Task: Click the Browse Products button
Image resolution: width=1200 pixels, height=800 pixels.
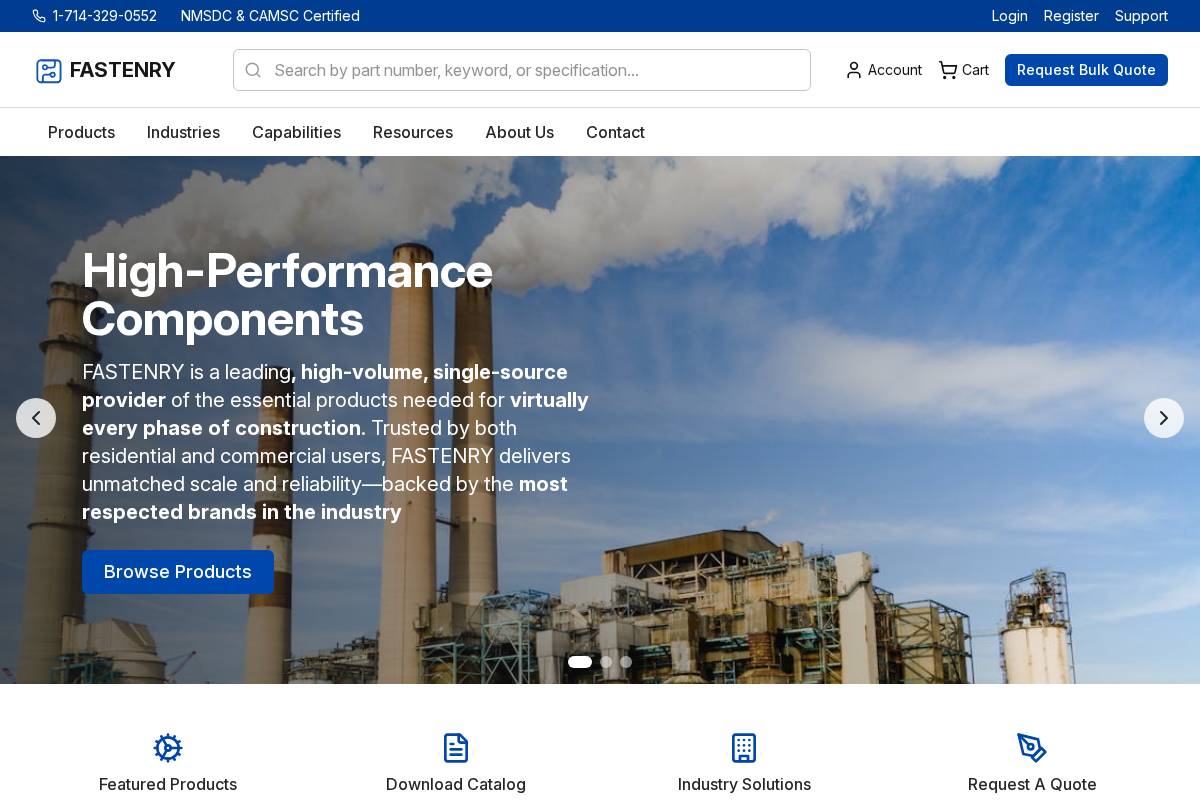Action: coord(178,572)
